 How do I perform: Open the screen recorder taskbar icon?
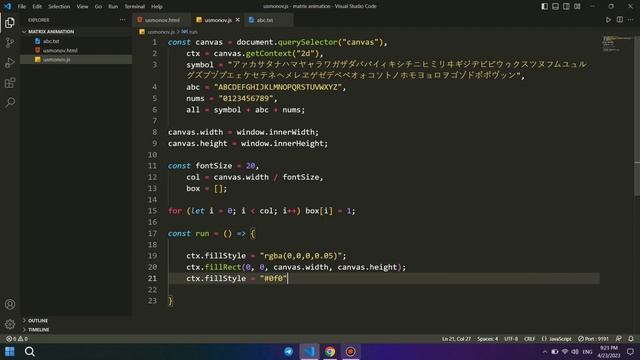[x=350, y=351]
